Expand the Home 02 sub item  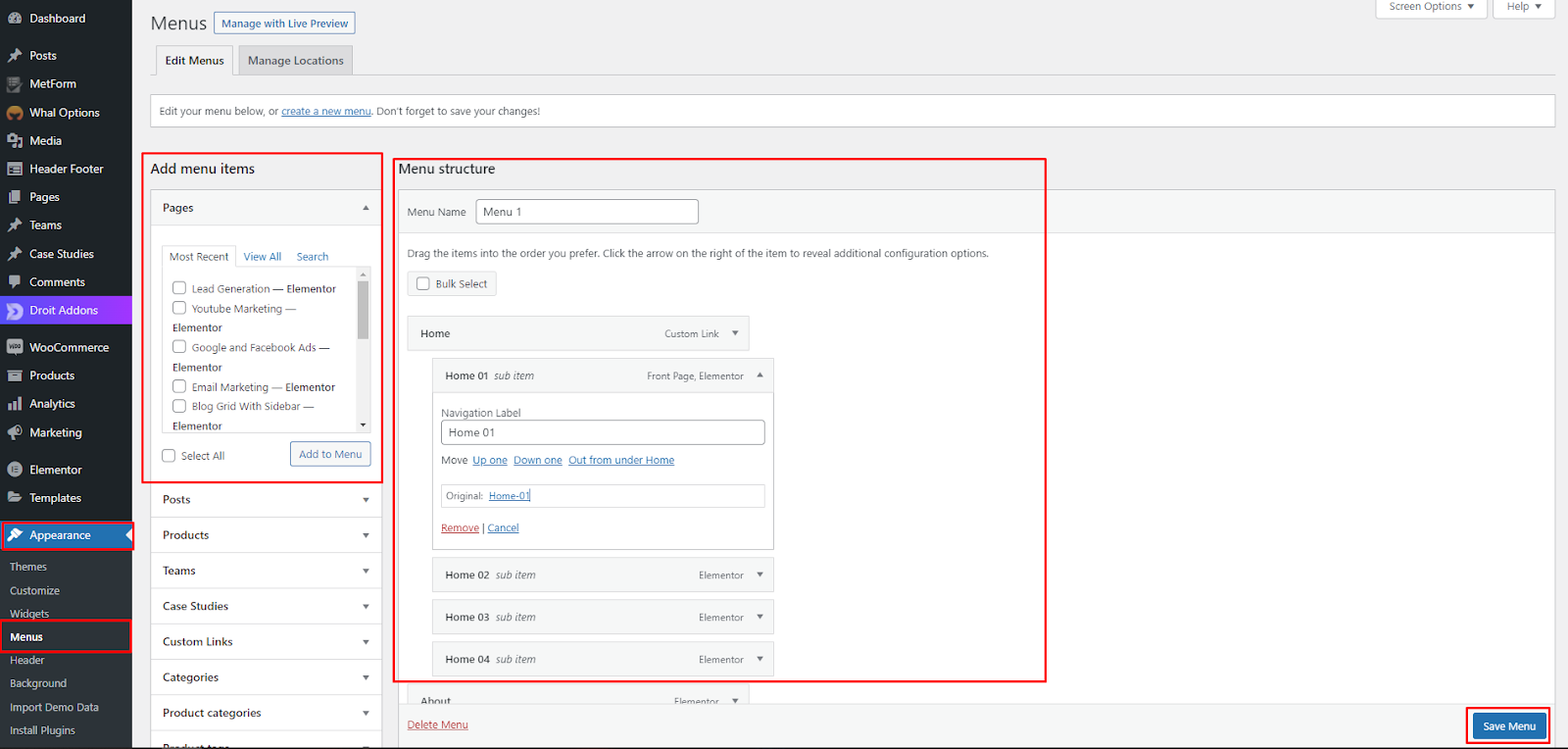coord(759,574)
